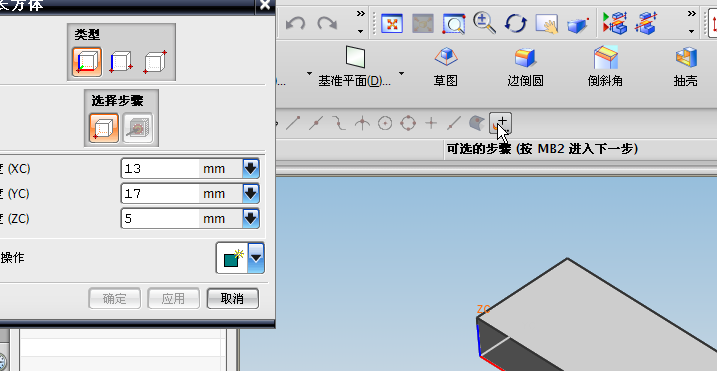Choose the 抽壳 shell tool
The width and height of the screenshot is (717, 371).
coord(685,66)
